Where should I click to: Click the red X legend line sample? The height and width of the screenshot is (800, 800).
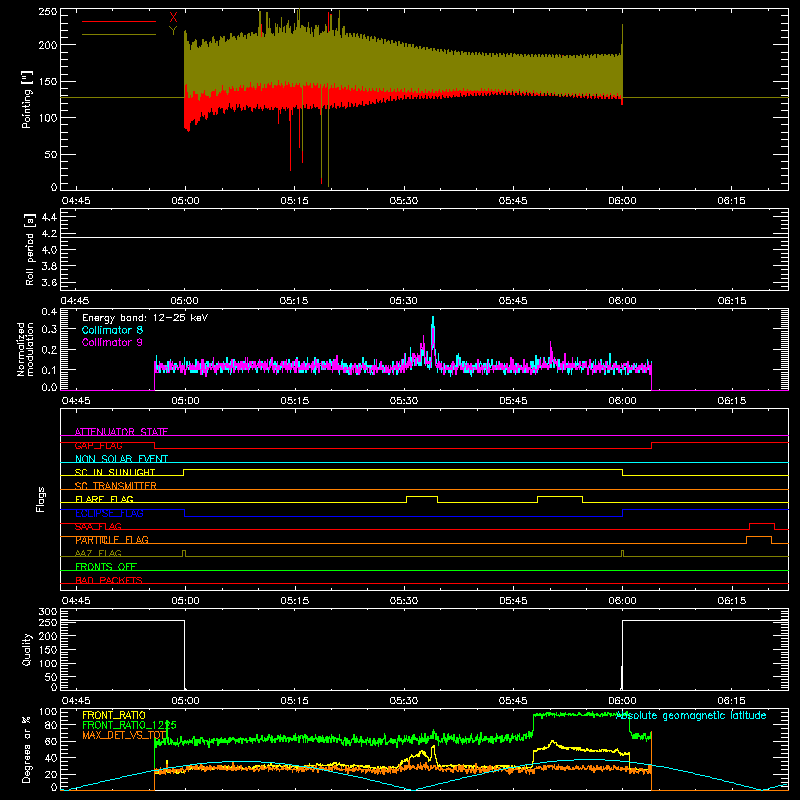pyautogui.click(x=119, y=21)
